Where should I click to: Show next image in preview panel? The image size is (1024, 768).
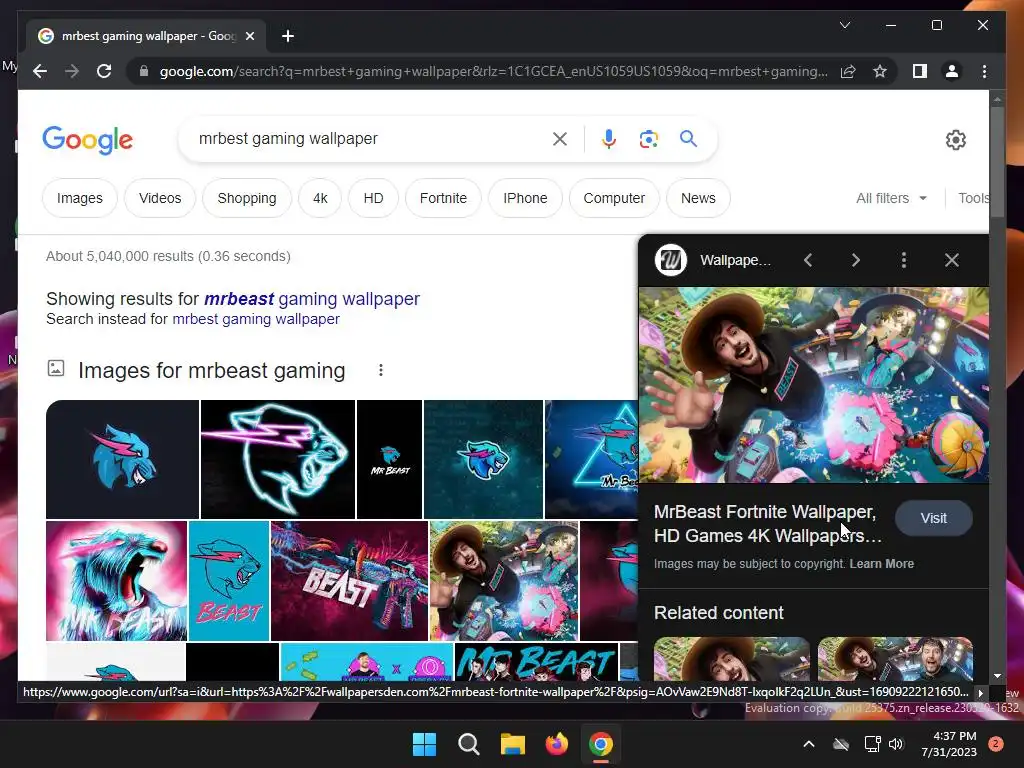pyautogui.click(x=856, y=260)
